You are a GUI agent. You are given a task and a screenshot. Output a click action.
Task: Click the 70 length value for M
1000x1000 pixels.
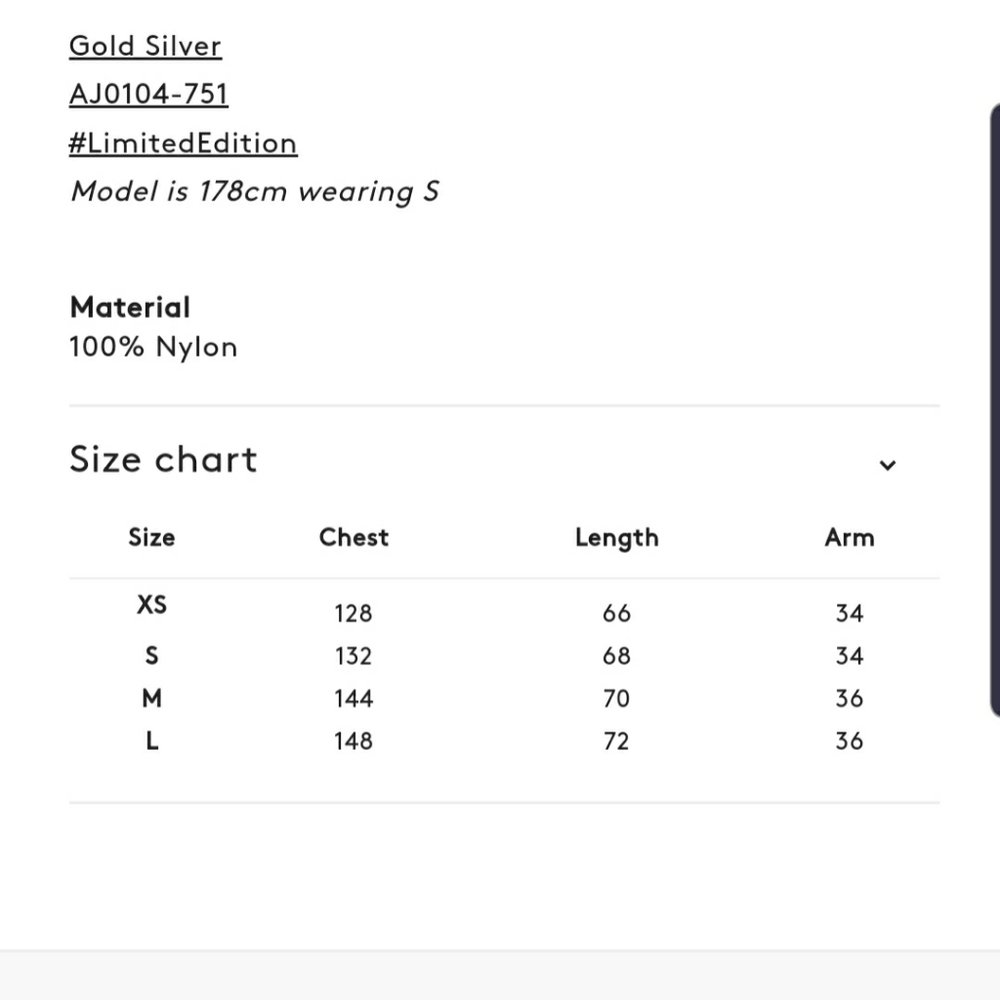(x=617, y=698)
